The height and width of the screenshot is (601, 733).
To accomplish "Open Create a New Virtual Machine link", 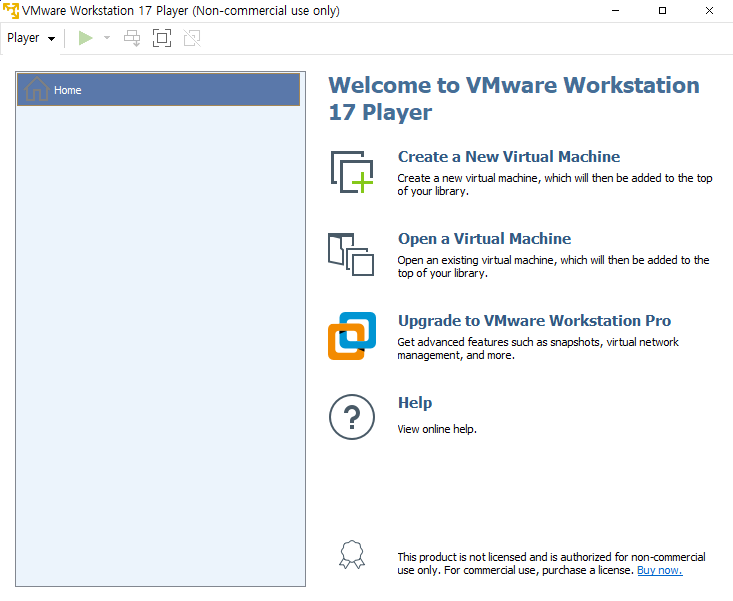I will [x=509, y=157].
